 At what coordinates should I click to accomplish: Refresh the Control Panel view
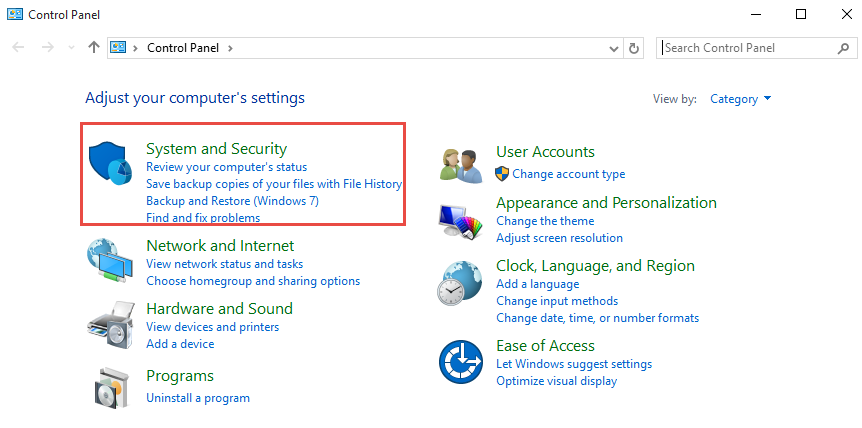coord(633,48)
